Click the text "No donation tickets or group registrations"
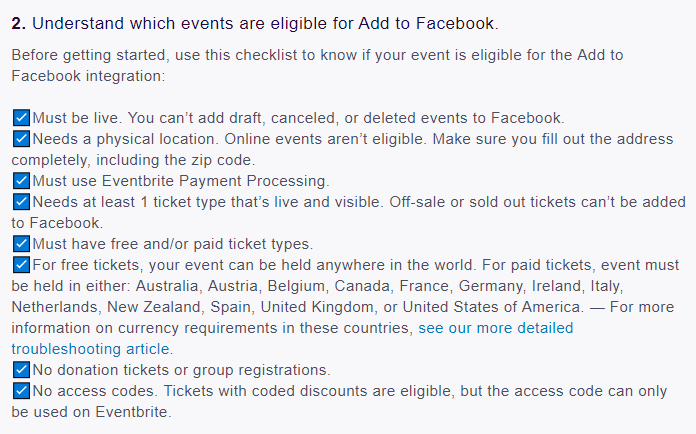This screenshot has height=434, width=696. [x=182, y=370]
